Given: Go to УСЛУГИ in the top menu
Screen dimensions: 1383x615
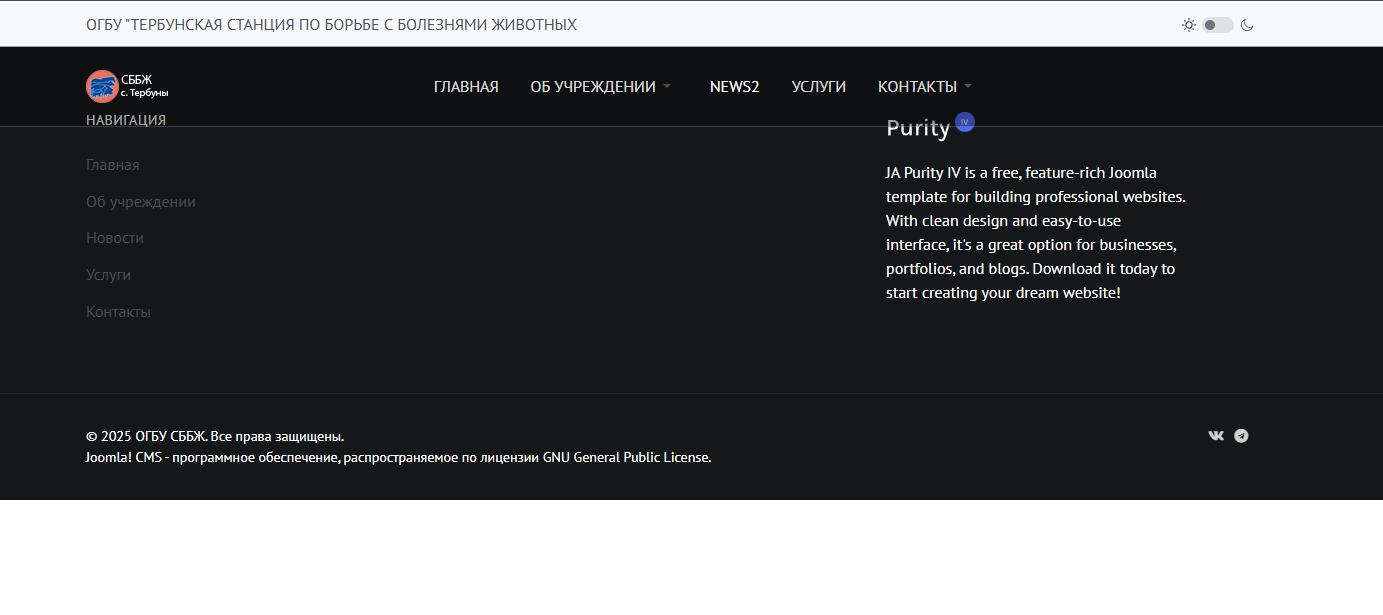Looking at the screenshot, I should (x=818, y=87).
